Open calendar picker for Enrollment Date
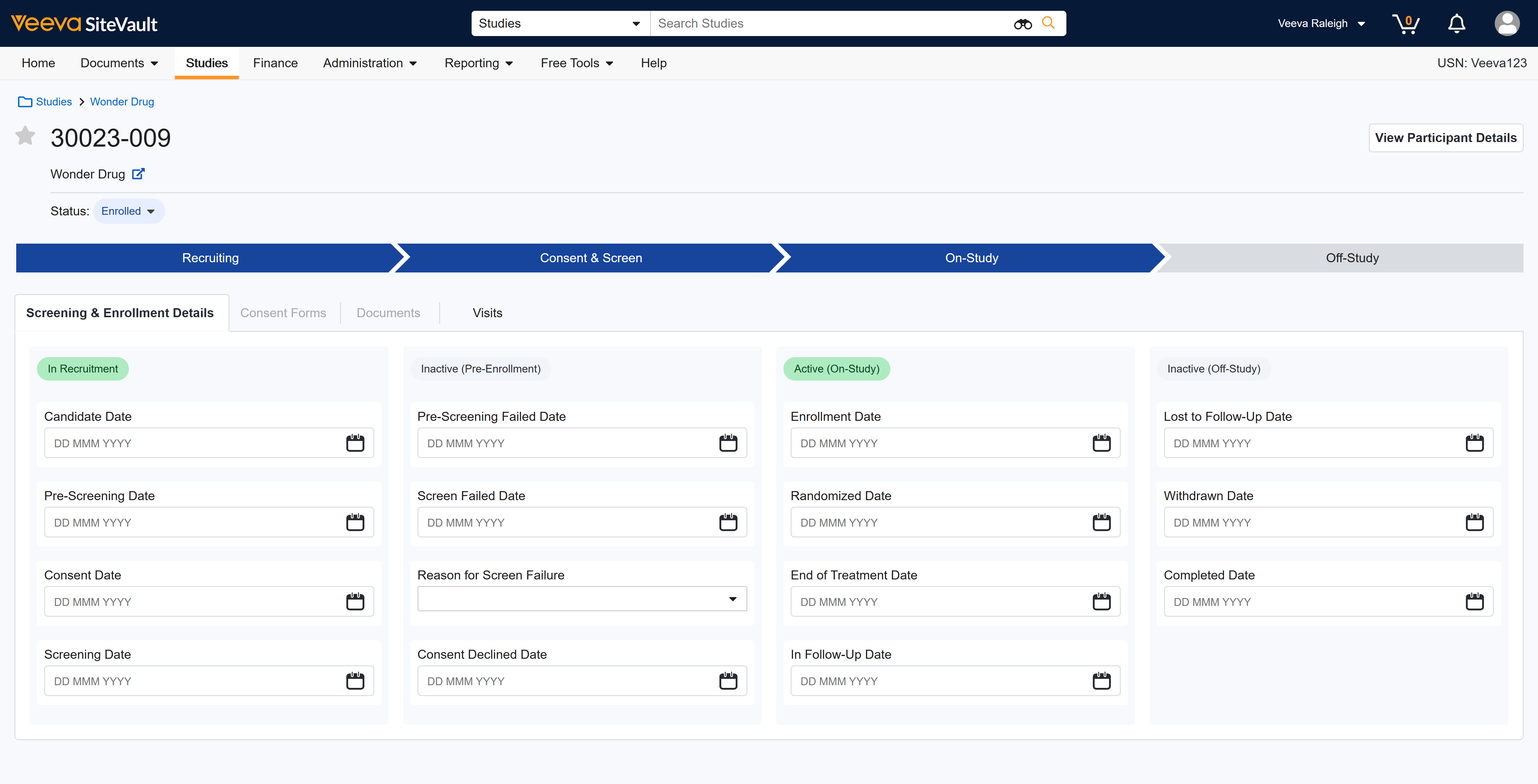The image size is (1538, 784). [1101, 443]
